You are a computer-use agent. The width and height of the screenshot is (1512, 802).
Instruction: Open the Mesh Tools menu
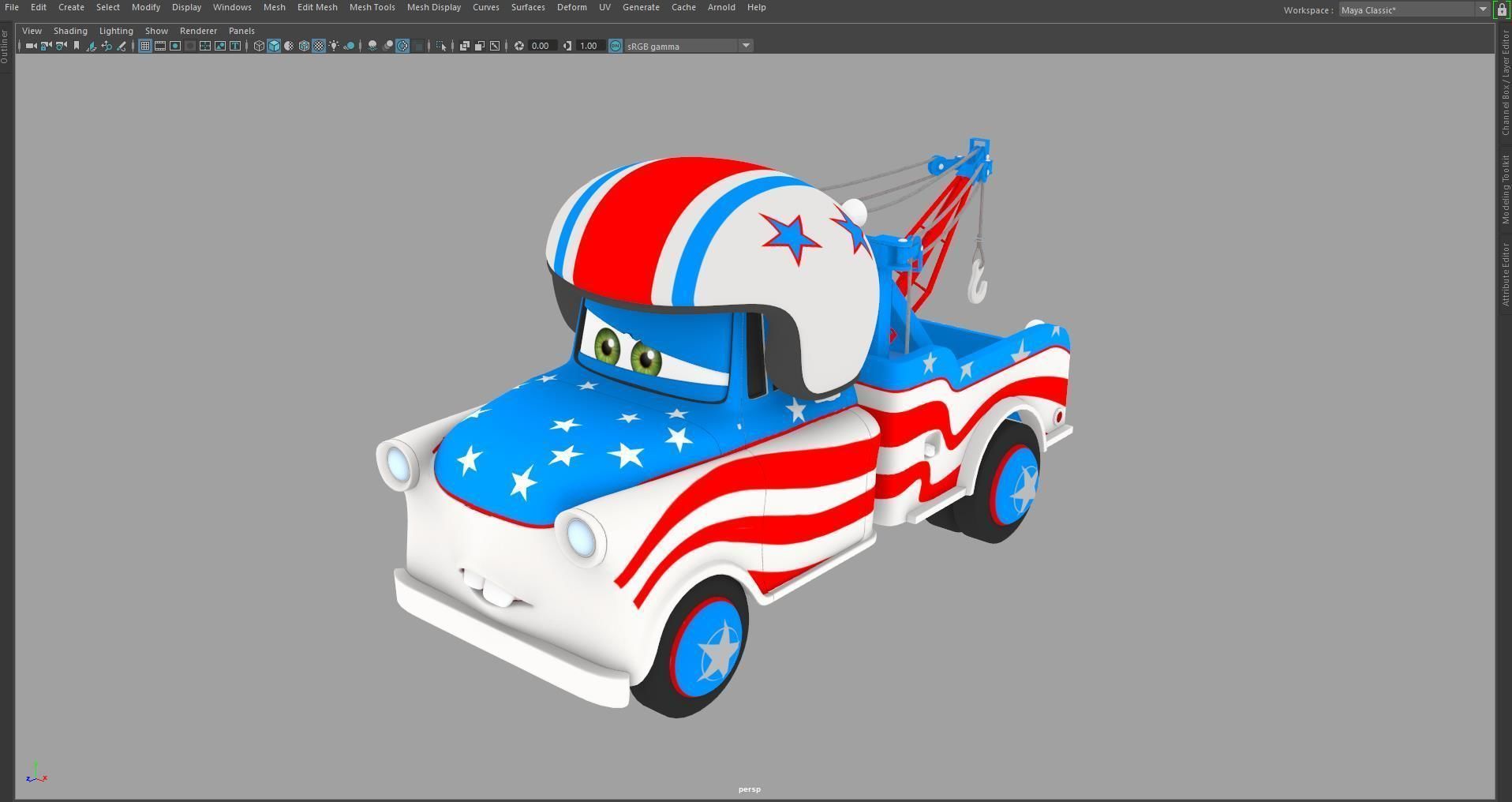(372, 7)
